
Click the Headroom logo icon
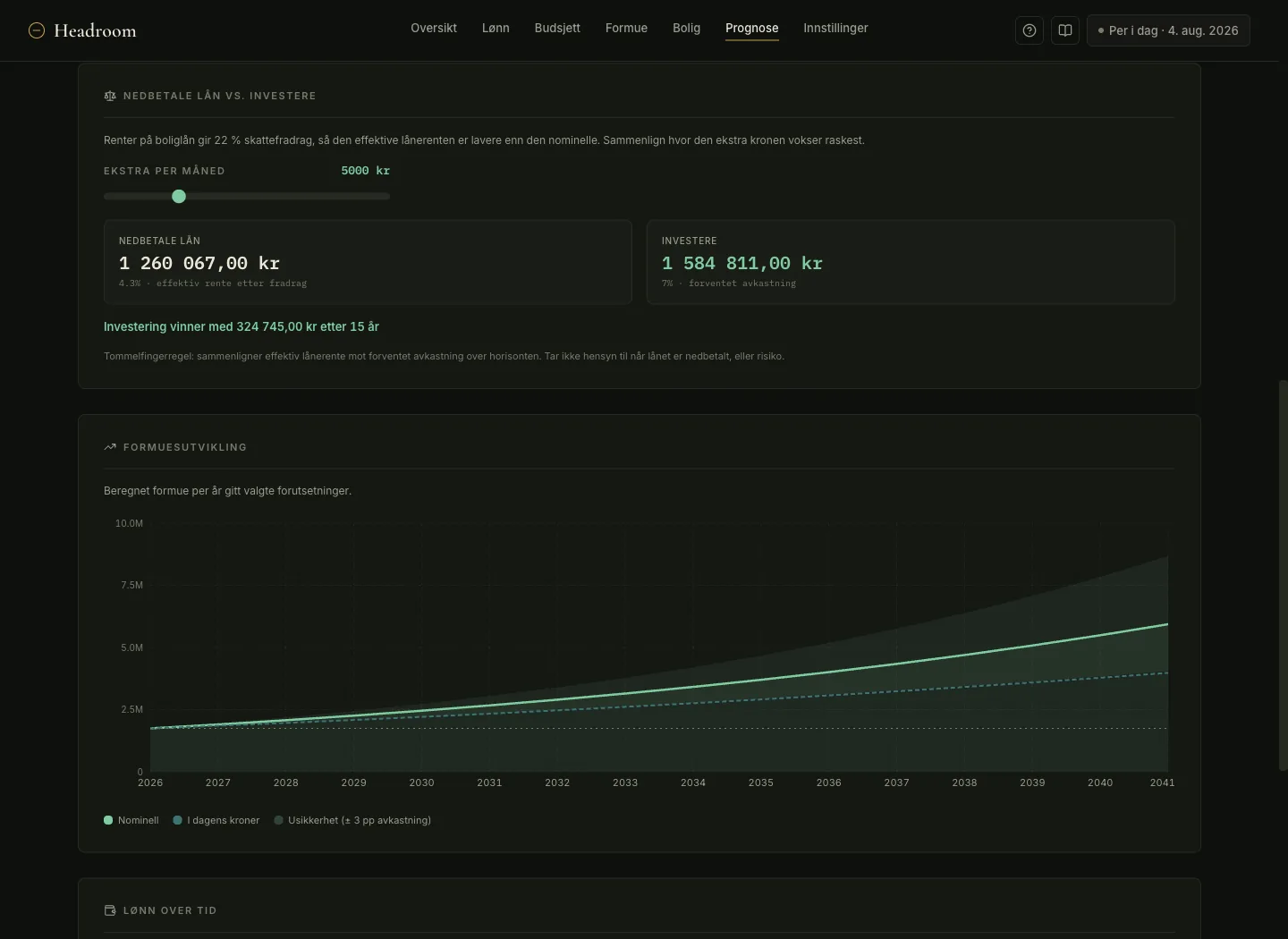pos(37,30)
